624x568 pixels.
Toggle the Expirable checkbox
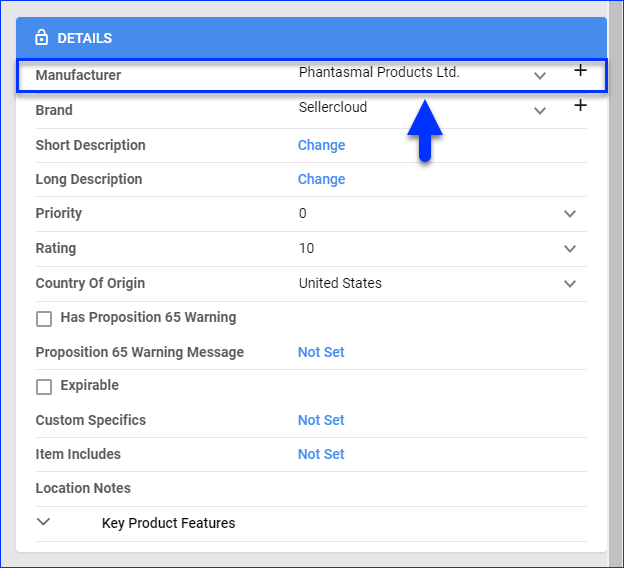click(x=44, y=387)
